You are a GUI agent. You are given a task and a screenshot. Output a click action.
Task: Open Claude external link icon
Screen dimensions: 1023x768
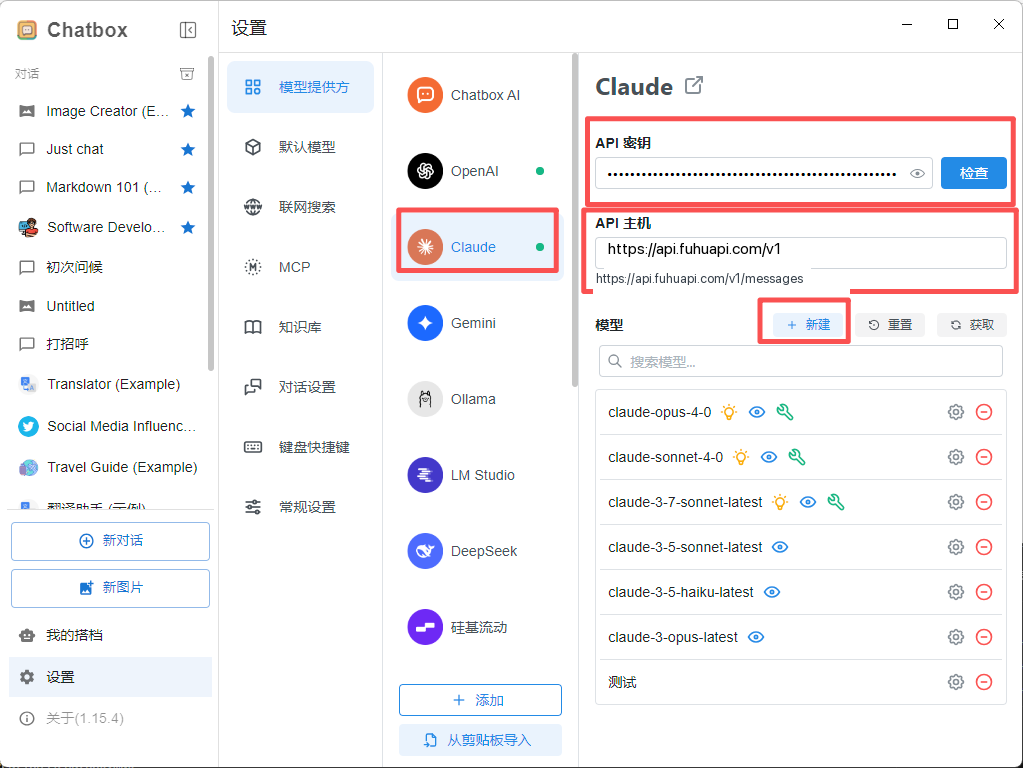(694, 85)
